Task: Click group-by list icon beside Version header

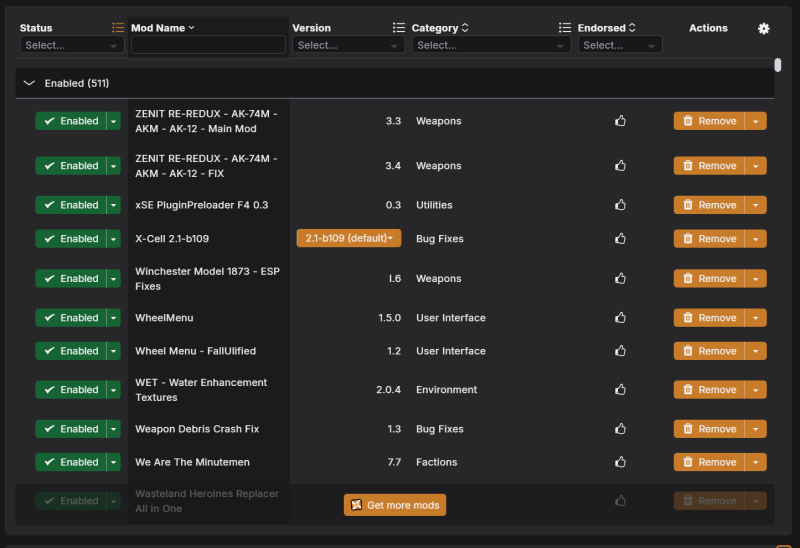Action: coord(398,28)
